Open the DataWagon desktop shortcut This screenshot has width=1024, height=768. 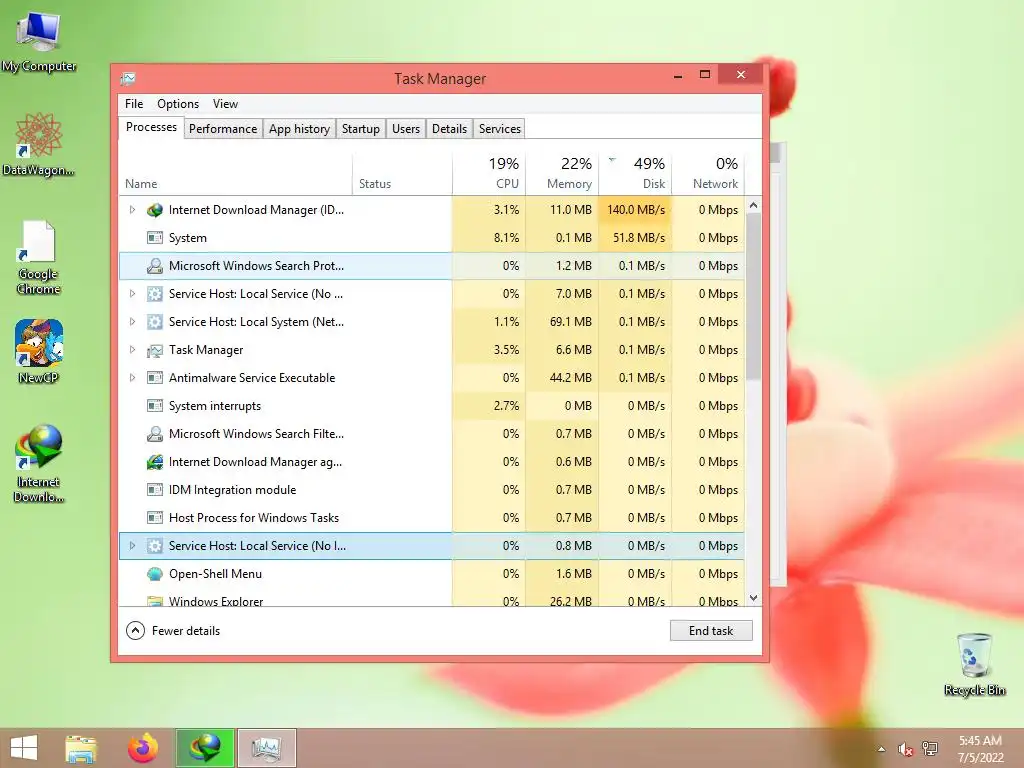[x=39, y=144]
